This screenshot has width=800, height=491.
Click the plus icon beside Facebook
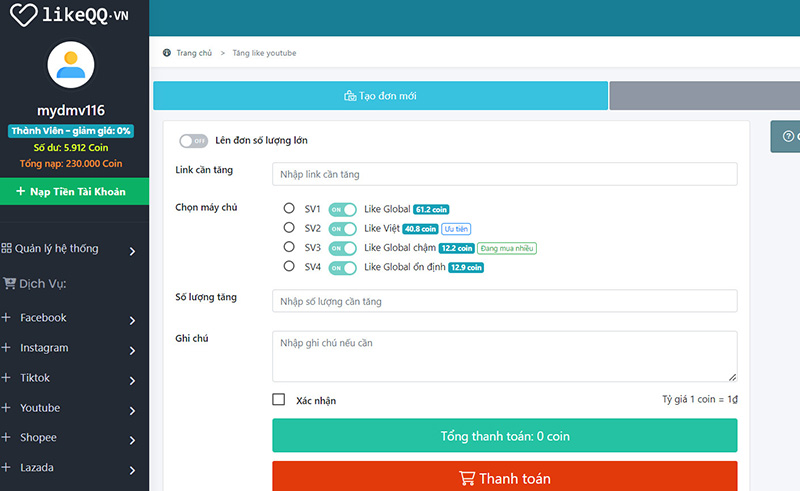coord(7,318)
